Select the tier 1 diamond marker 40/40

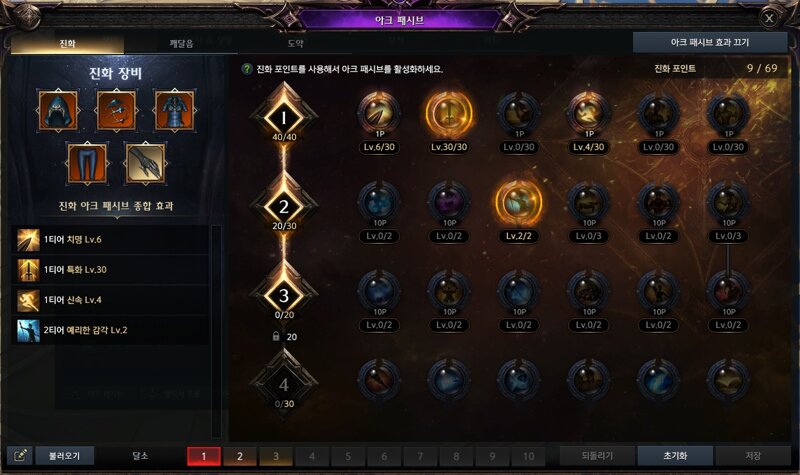click(x=284, y=118)
